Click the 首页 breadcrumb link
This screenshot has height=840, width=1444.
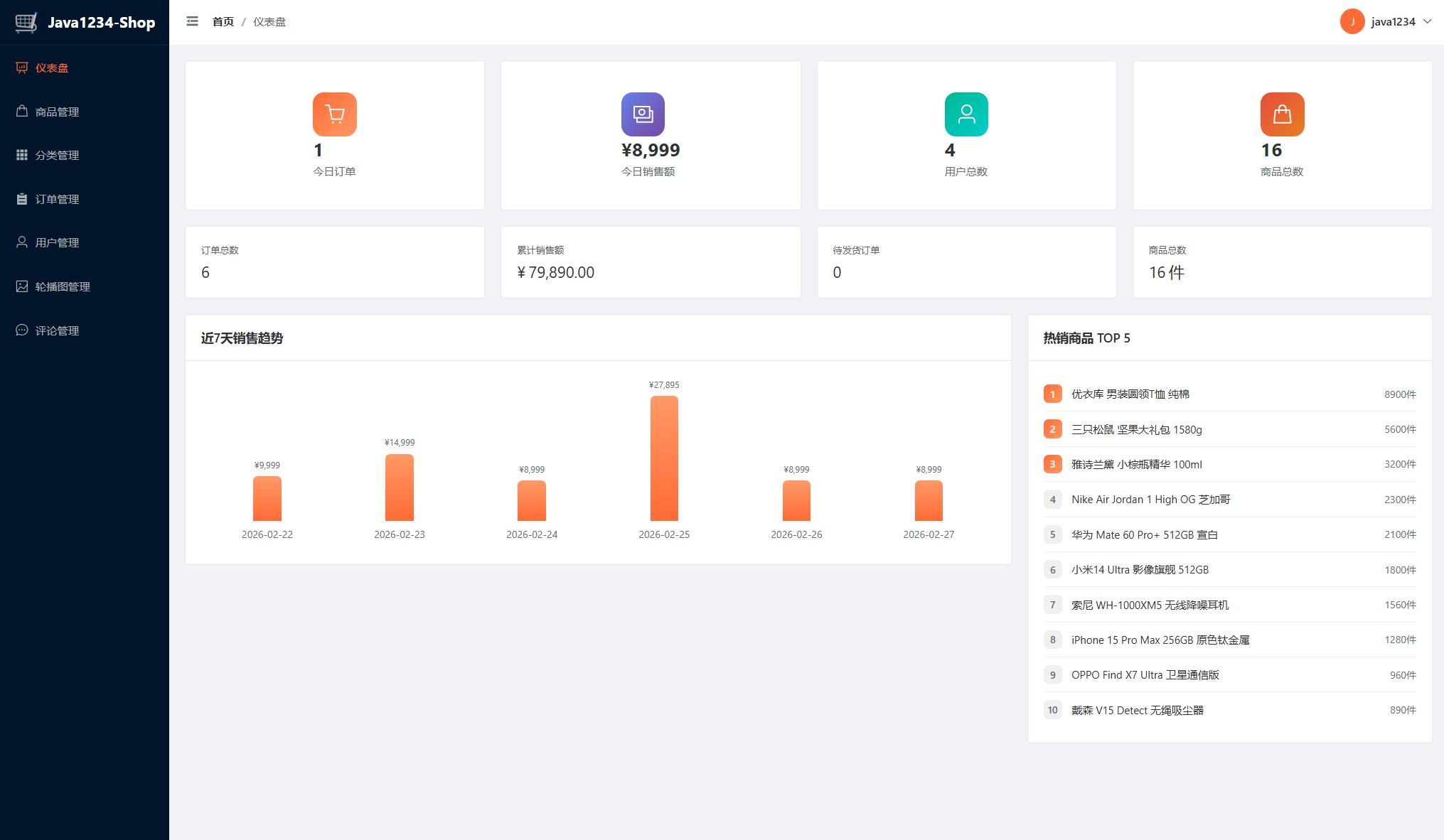pos(223,22)
